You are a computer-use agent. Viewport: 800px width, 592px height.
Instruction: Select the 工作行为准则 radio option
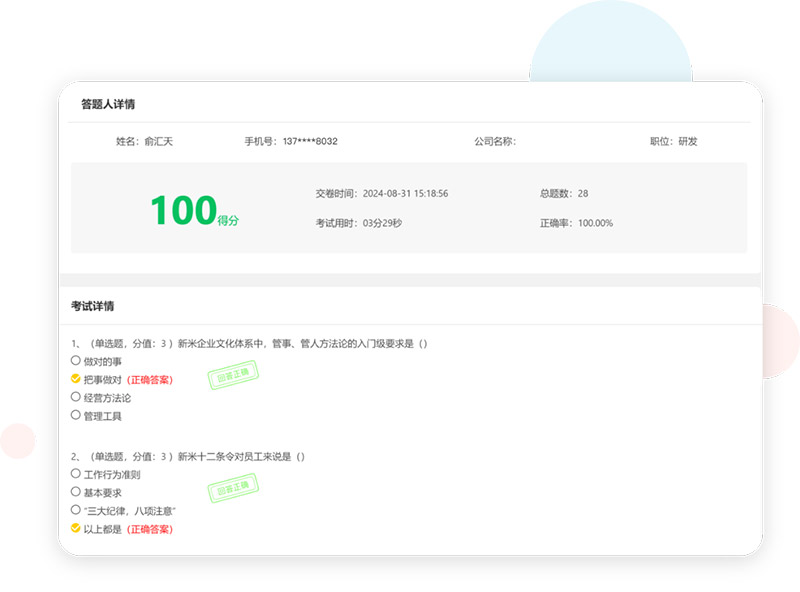[76, 474]
